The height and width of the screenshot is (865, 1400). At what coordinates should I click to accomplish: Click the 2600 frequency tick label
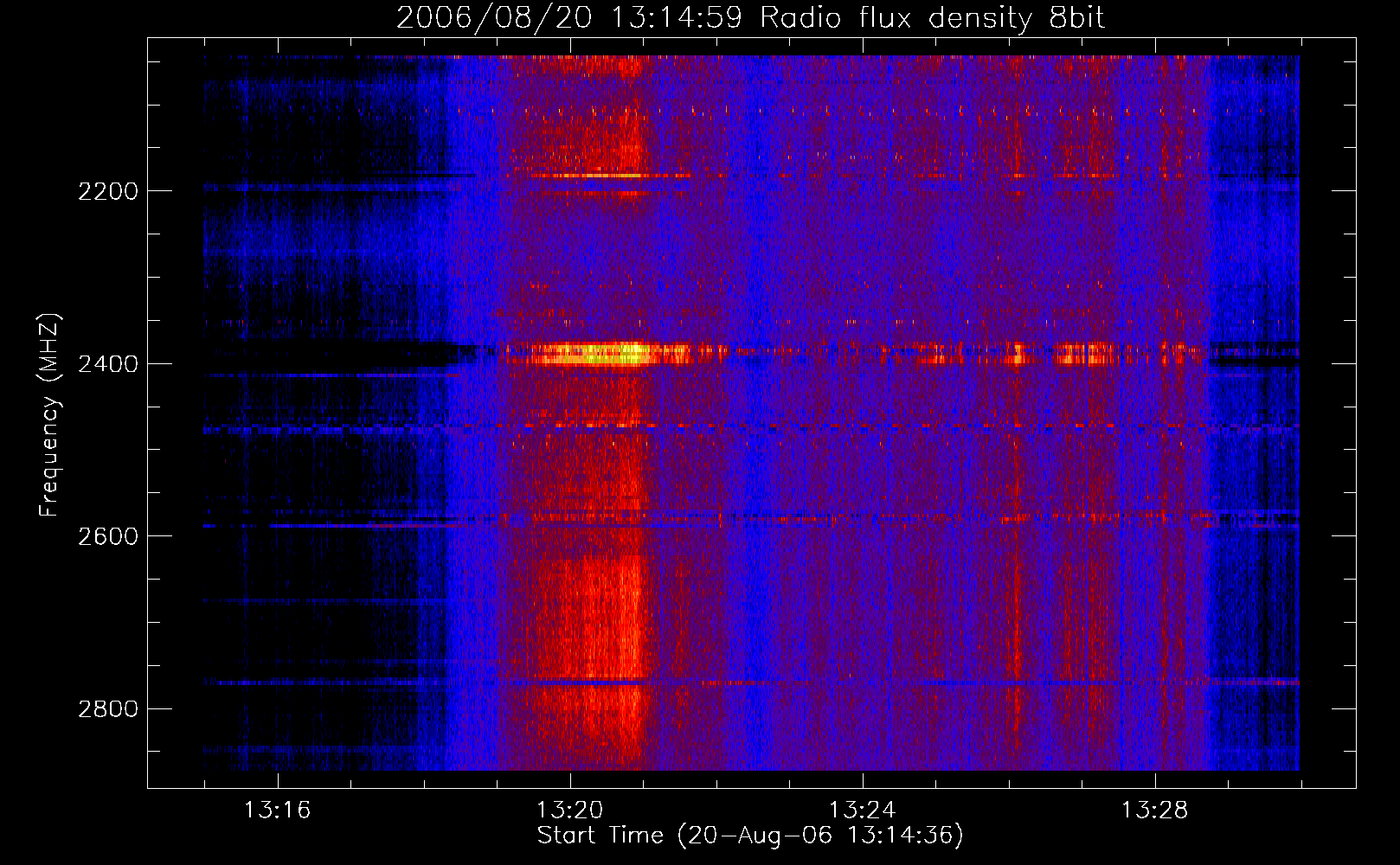(108, 536)
